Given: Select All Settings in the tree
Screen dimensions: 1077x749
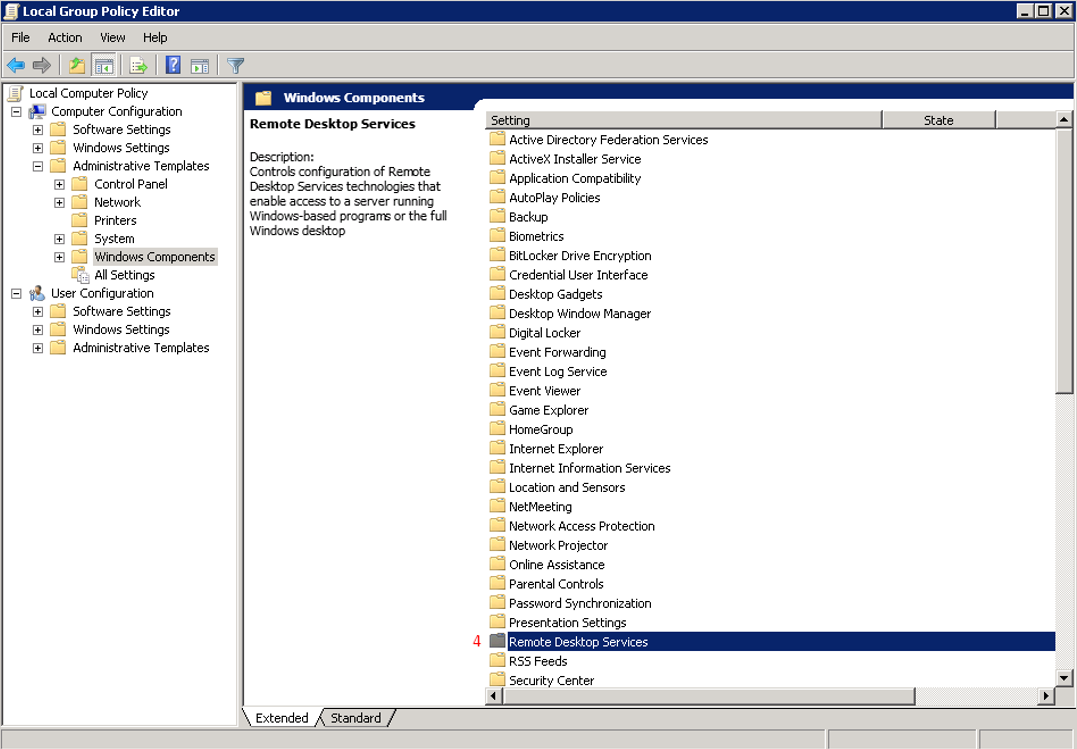Looking at the screenshot, I should (x=124, y=275).
